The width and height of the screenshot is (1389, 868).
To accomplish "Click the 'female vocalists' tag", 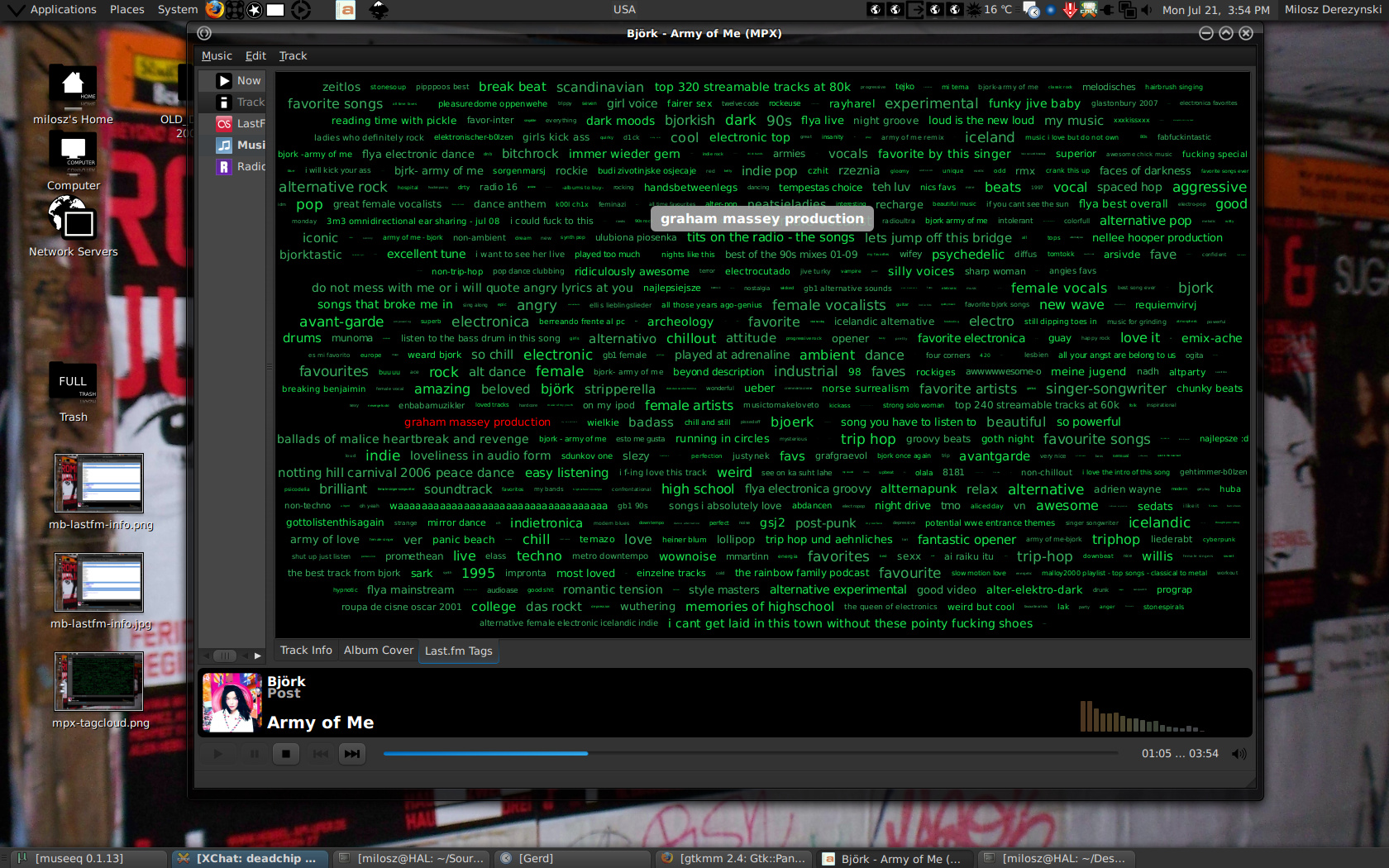I will 828,305.
